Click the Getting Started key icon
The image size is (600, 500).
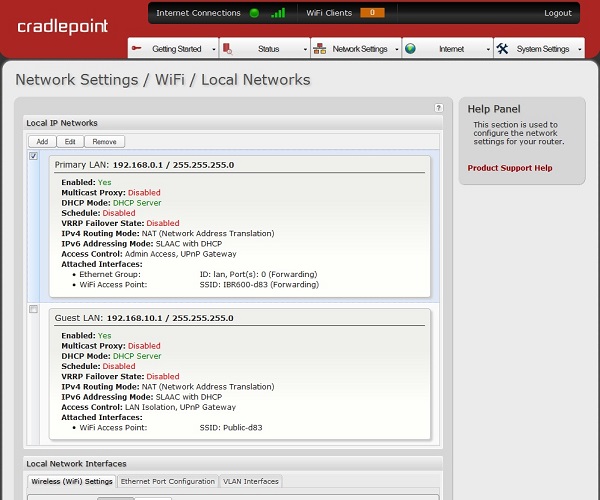pos(137,48)
